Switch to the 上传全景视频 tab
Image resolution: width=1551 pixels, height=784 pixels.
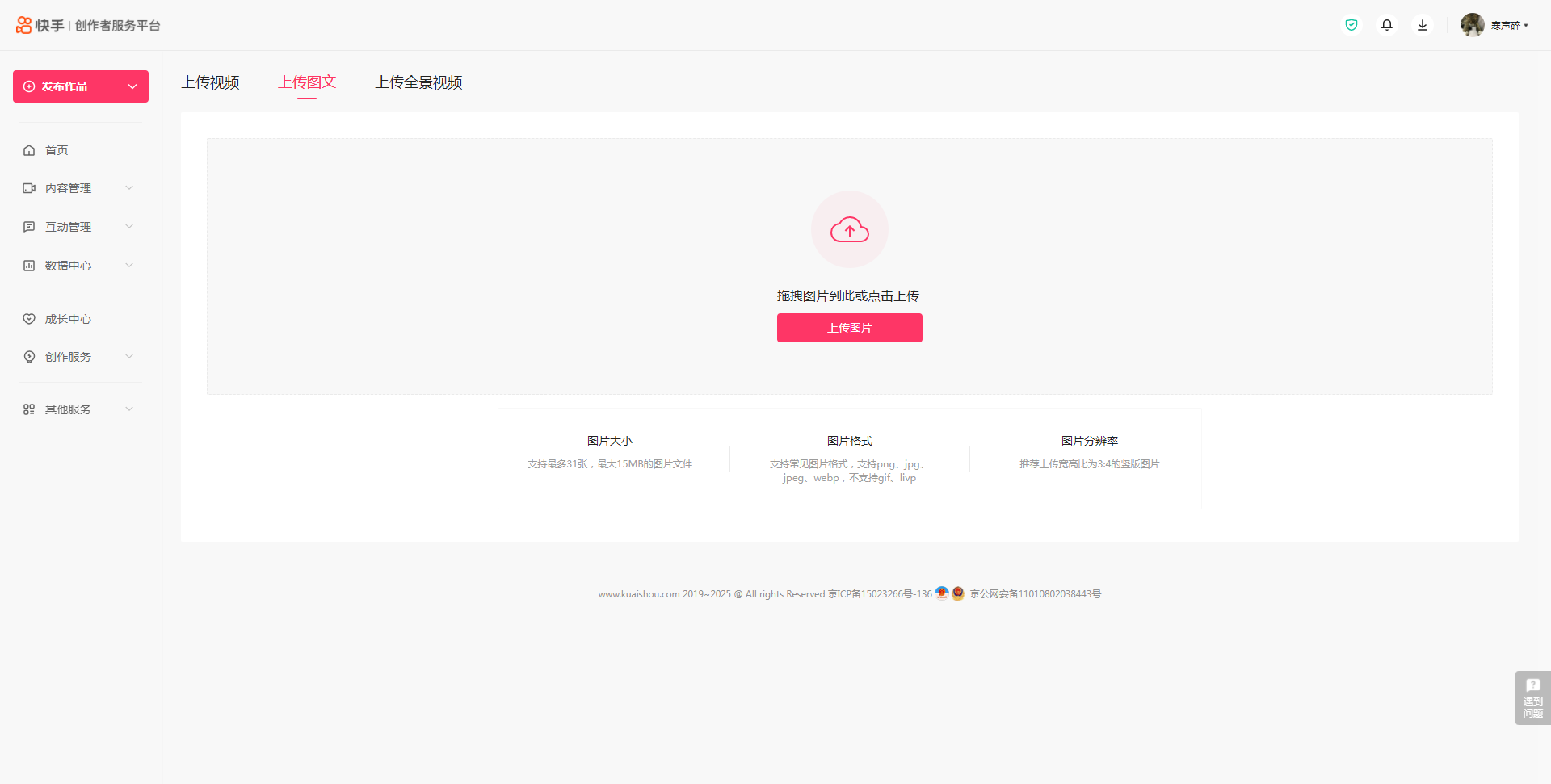[418, 82]
